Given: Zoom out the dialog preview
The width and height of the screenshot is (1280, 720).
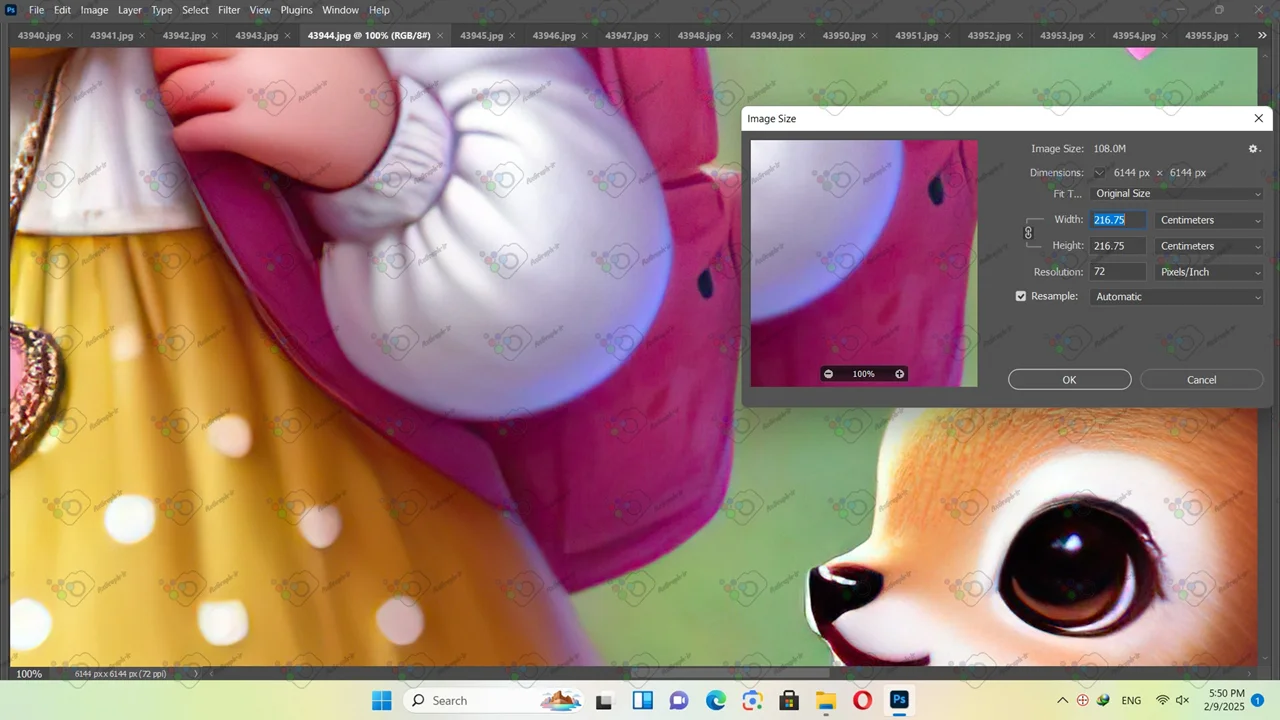Looking at the screenshot, I should click(x=828, y=374).
